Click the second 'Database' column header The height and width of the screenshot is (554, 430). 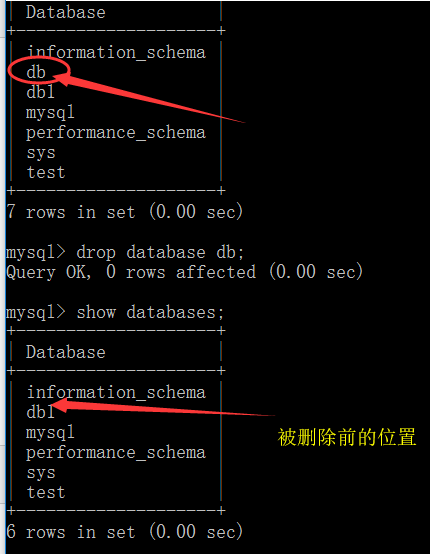tap(66, 352)
